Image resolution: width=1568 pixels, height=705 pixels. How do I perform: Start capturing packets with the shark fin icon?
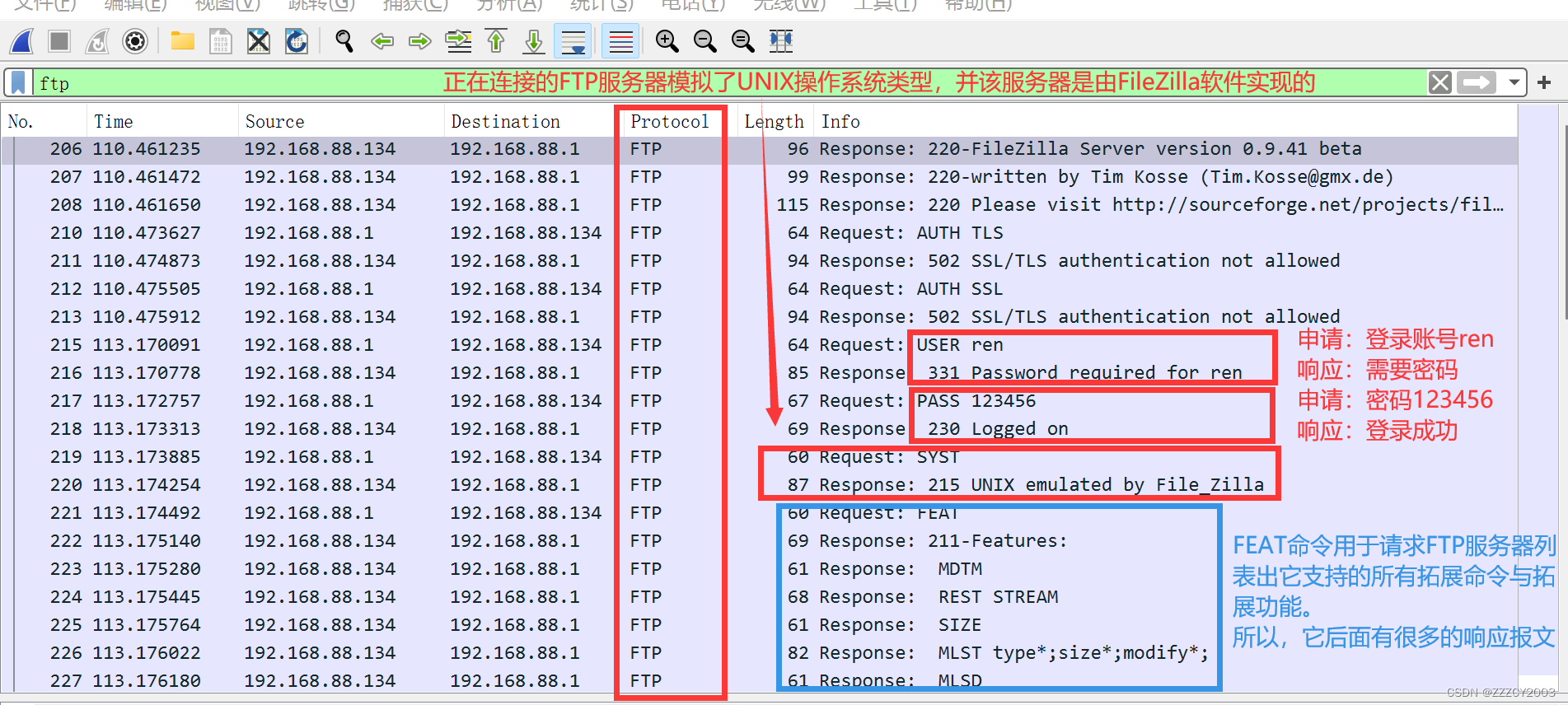click(22, 41)
